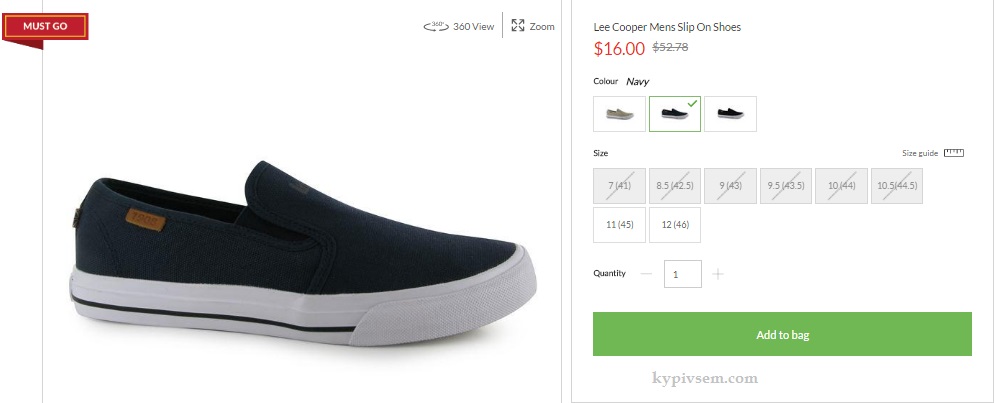Screen dimensions: 994x403
Task: Pick size 8.5 (42.5) option
Action: (x=675, y=186)
